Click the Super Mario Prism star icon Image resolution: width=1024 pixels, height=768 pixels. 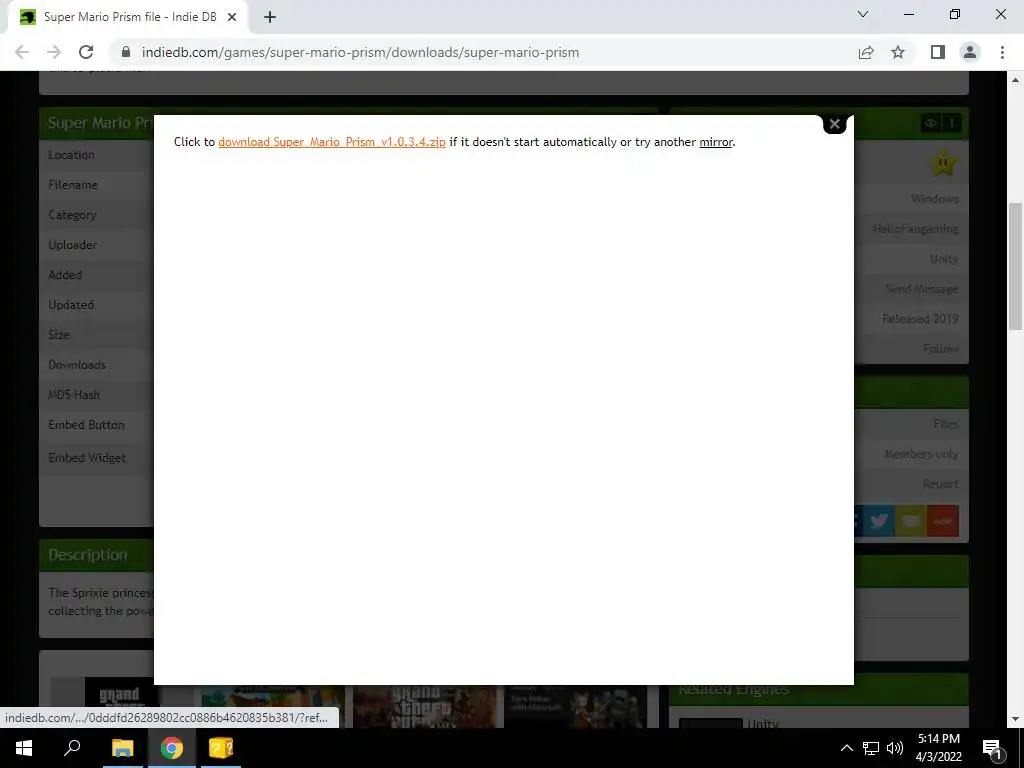point(944,163)
